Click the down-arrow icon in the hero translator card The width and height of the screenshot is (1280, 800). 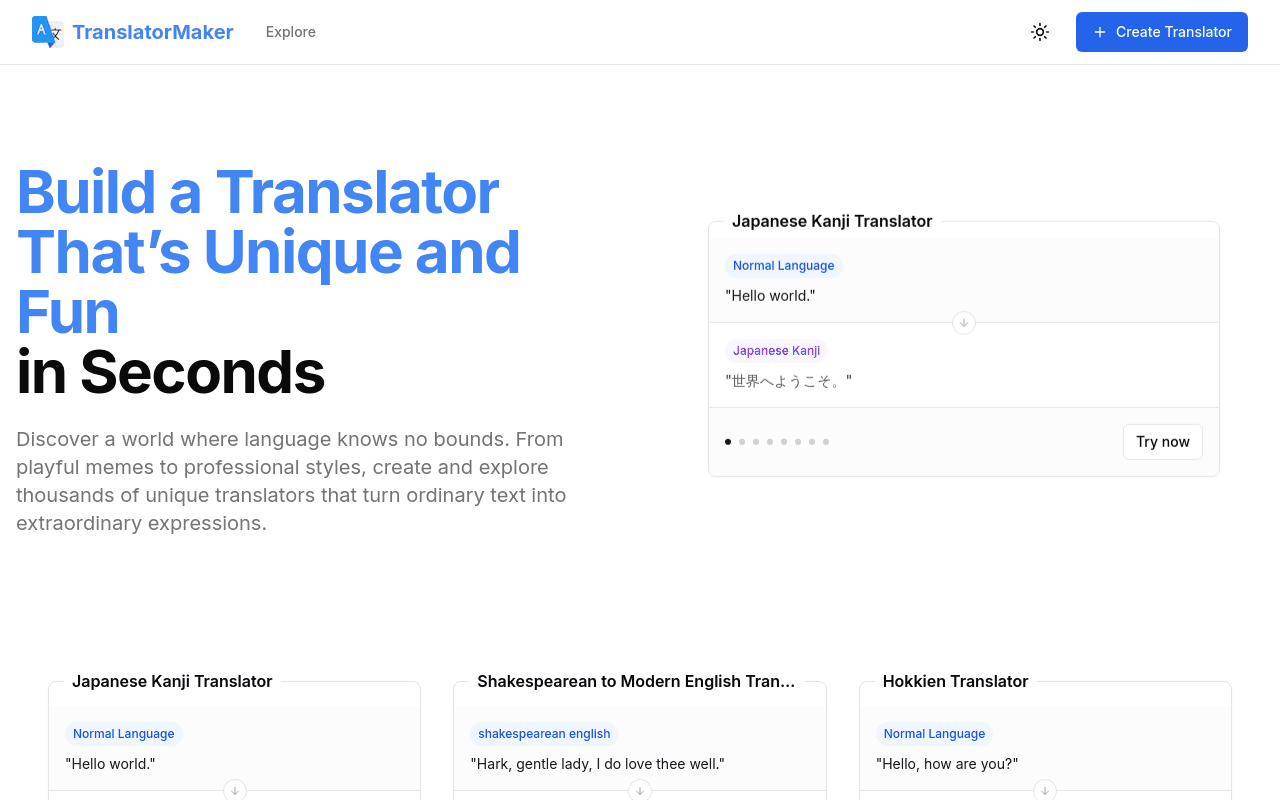[964, 323]
